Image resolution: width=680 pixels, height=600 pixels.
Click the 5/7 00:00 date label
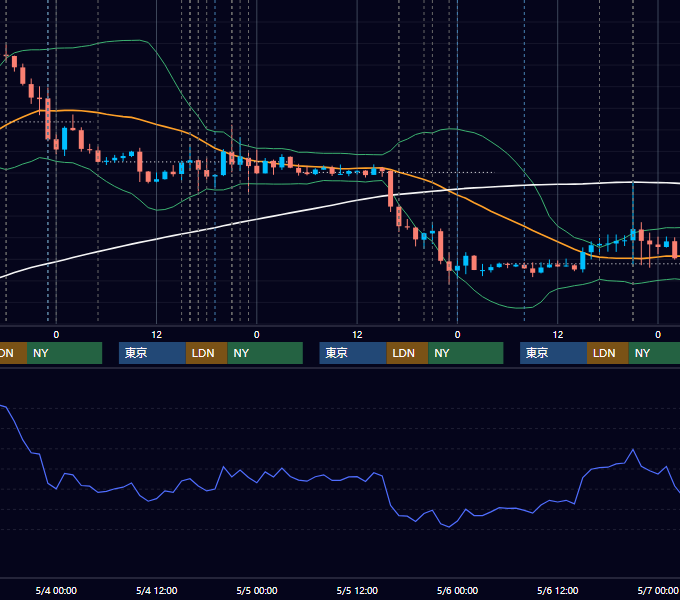(658, 590)
